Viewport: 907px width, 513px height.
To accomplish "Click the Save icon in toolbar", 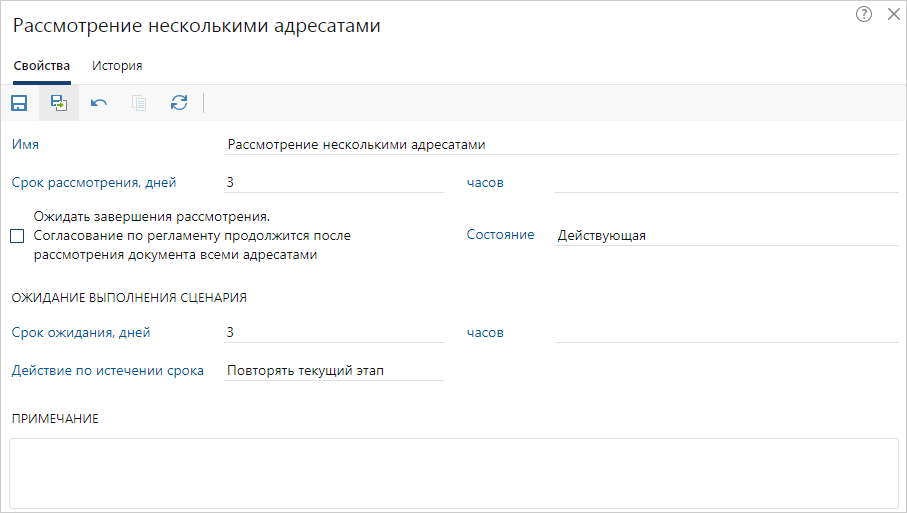I will (19, 103).
